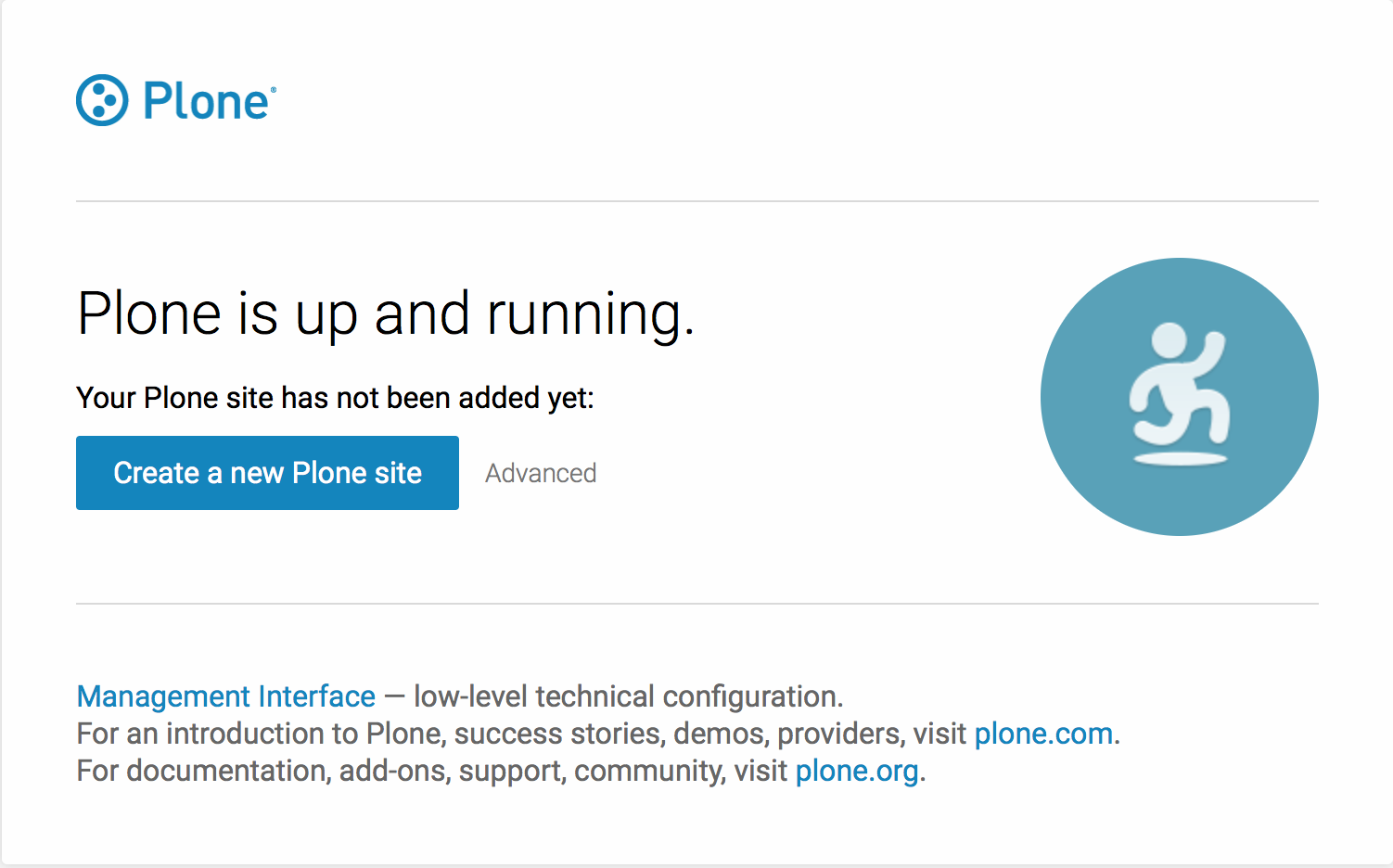
Task: Click the head of the jumping figure
Action: (x=1169, y=338)
